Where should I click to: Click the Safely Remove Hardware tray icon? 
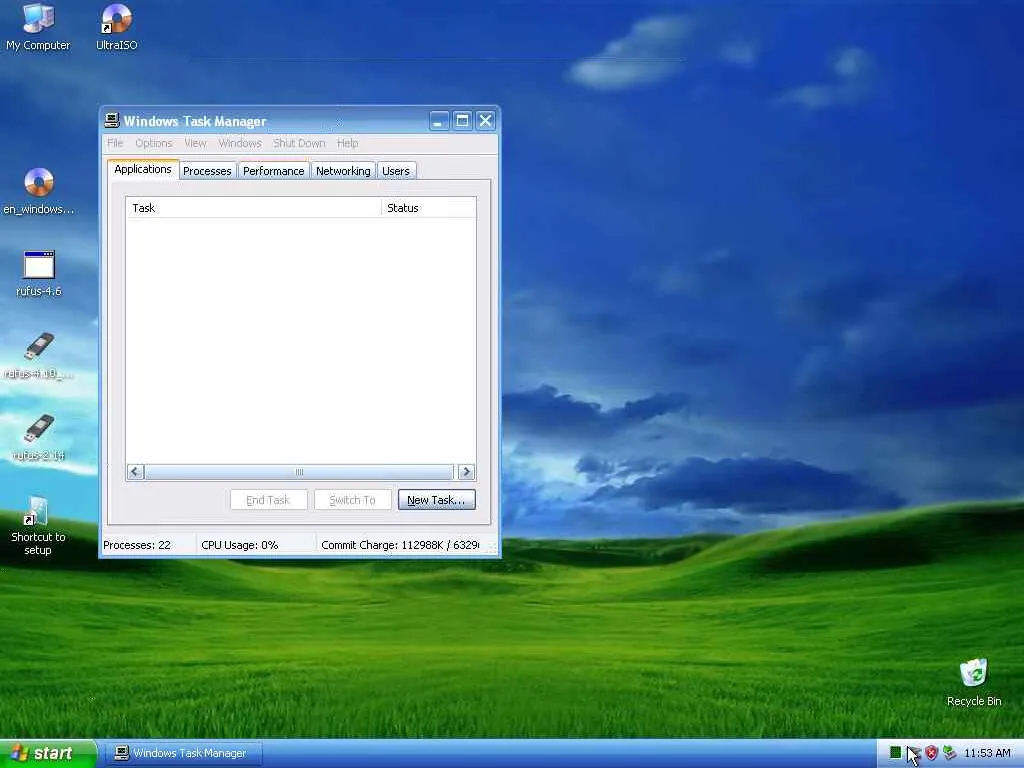(949, 753)
